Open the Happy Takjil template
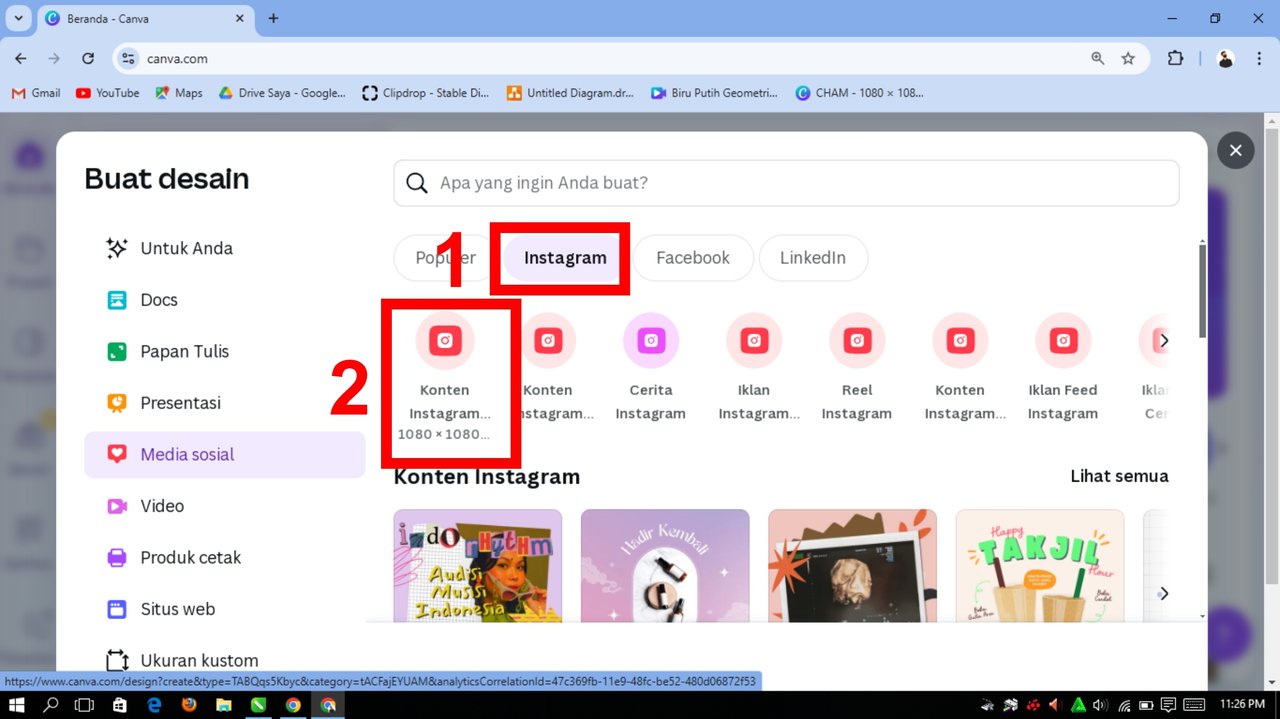The height and width of the screenshot is (719, 1280). pos(1040,565)
